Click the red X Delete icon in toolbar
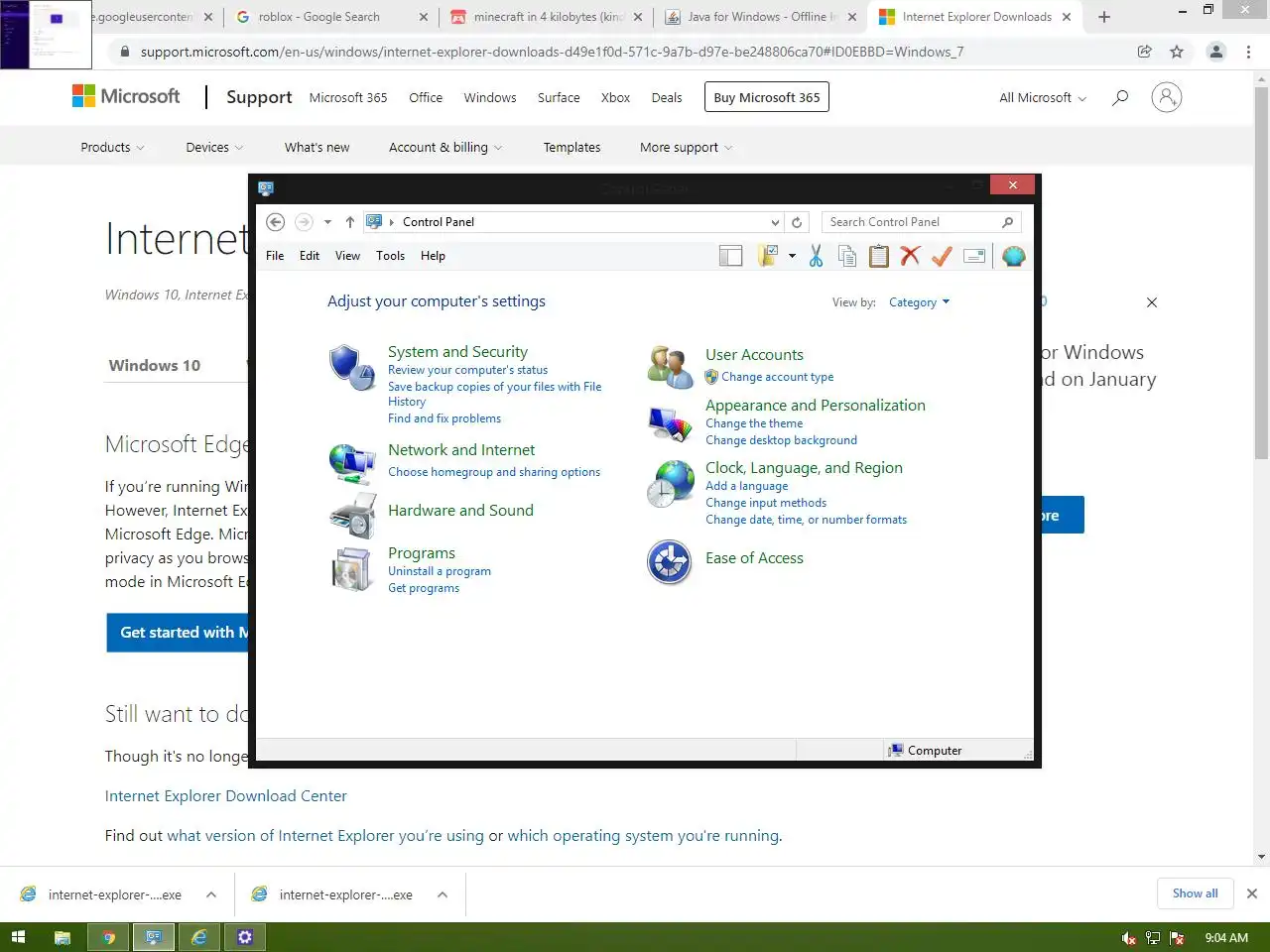 910,257
